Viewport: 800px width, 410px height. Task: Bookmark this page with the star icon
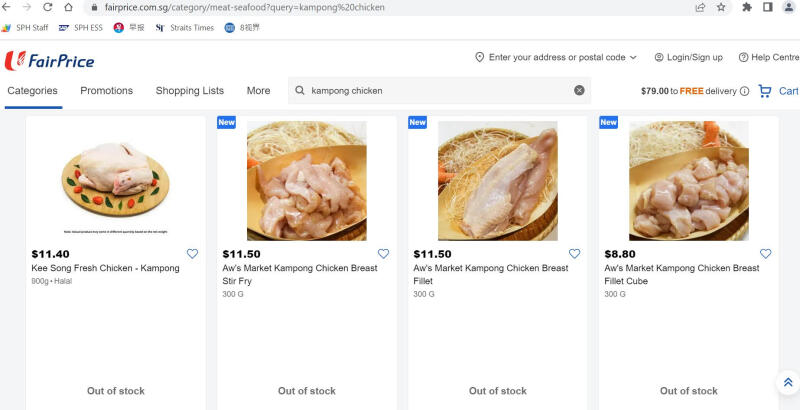coord(721,7)
